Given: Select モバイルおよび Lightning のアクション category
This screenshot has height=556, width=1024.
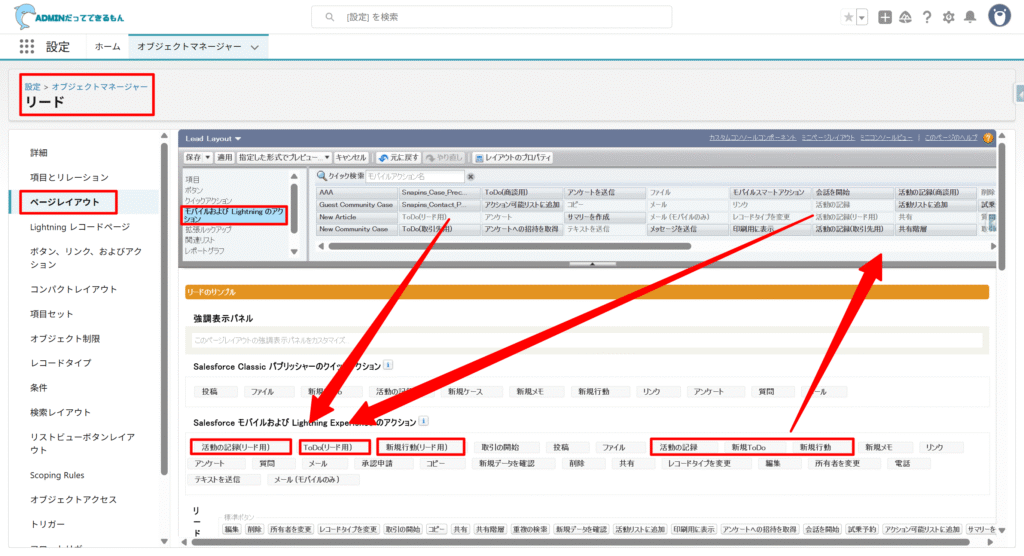Looking at the screenshot, I should pyautogui.click(x=234, y=215).
